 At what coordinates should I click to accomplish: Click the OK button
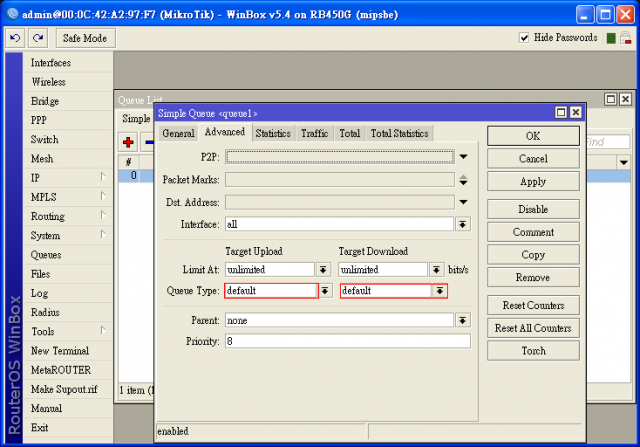(533, 136)
